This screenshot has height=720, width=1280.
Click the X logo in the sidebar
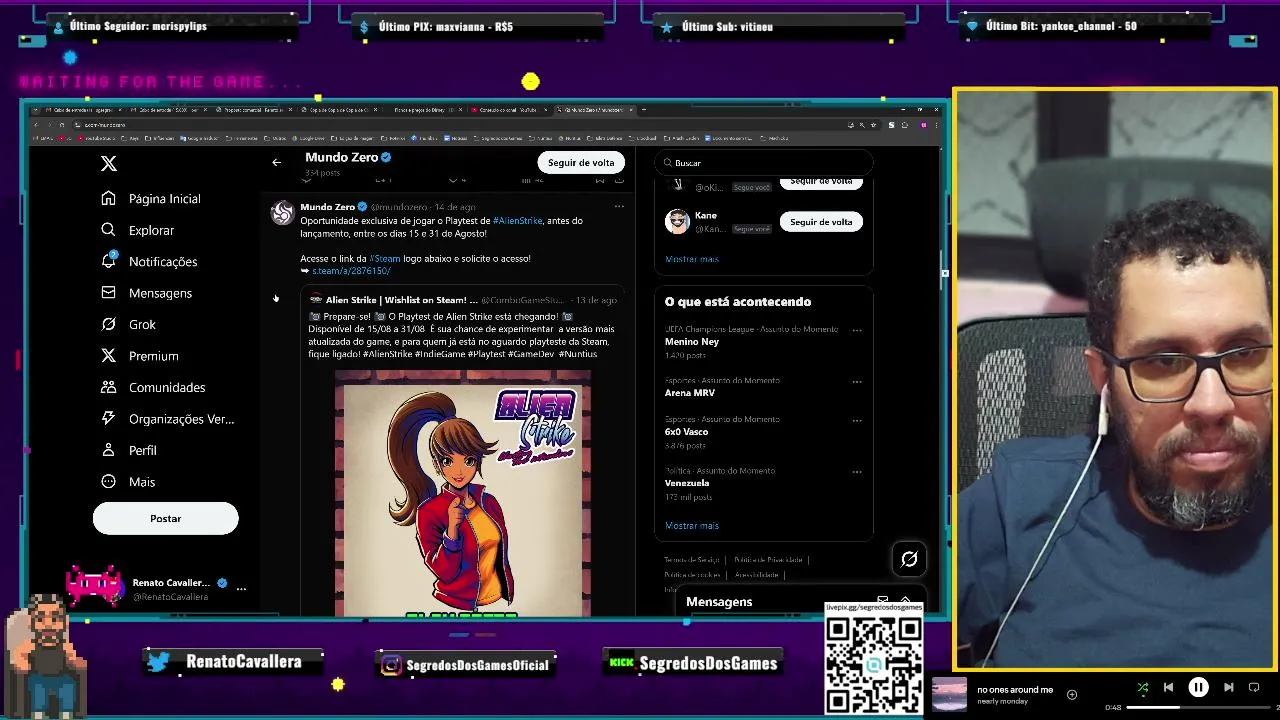[x=109, y=164]
